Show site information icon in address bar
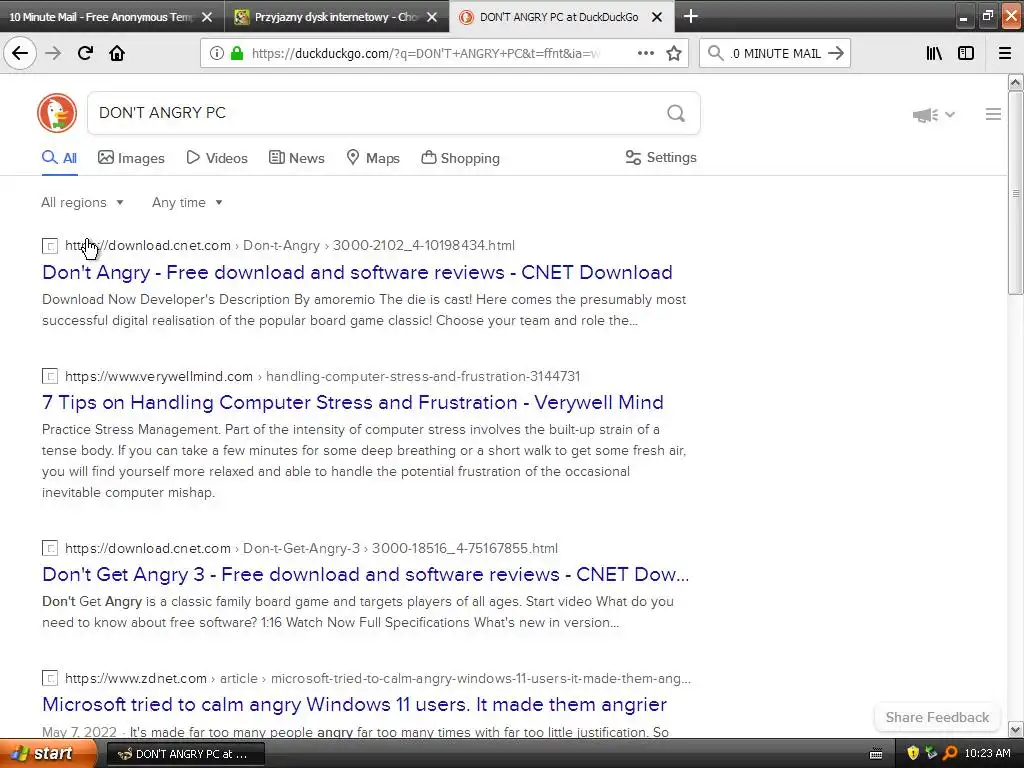This screenshot has width=1024, height=768. pyautogui.click(x=217, y=54)
